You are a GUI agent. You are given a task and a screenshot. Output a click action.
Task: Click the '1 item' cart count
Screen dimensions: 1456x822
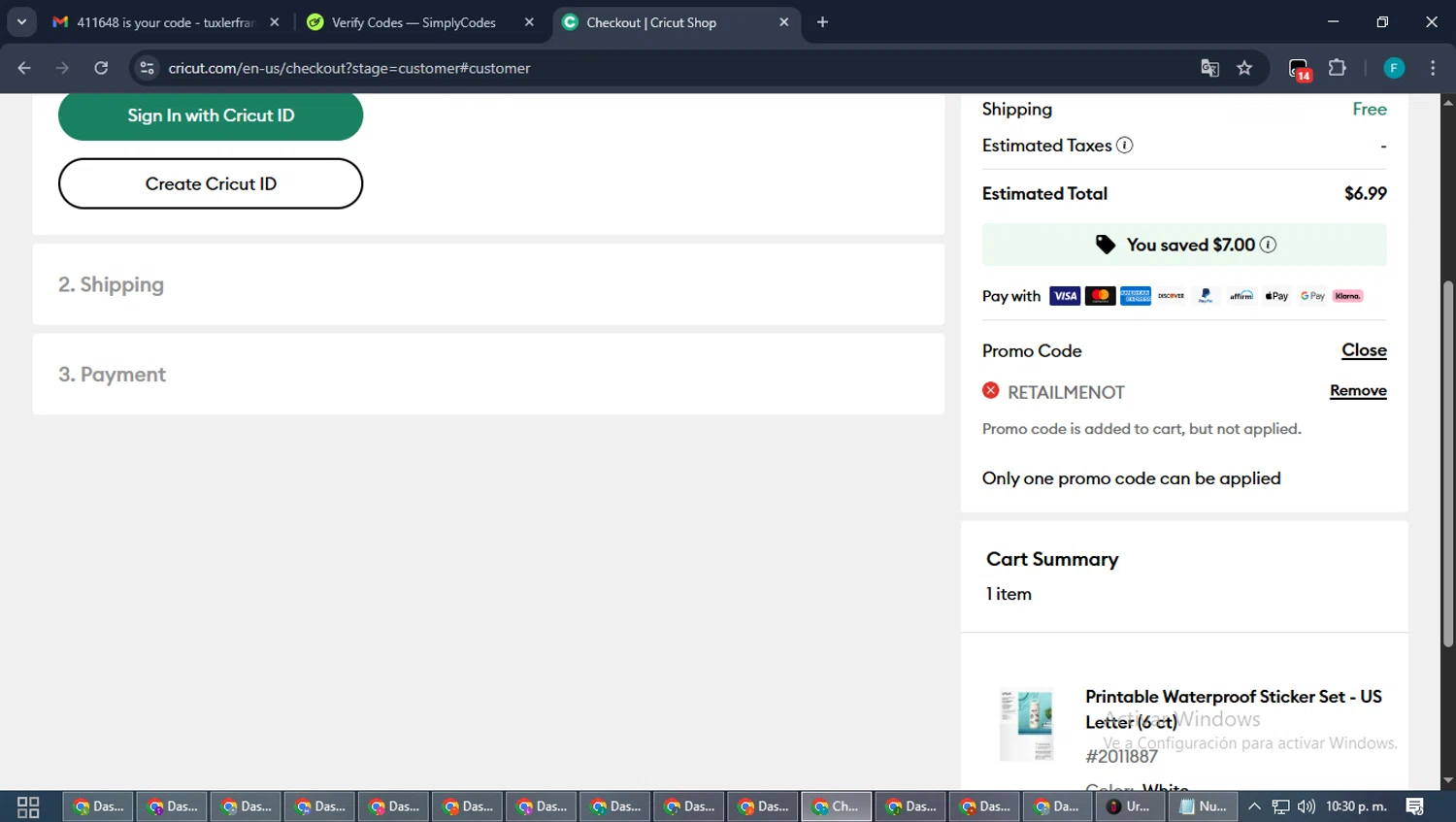tap(1009, 594)
